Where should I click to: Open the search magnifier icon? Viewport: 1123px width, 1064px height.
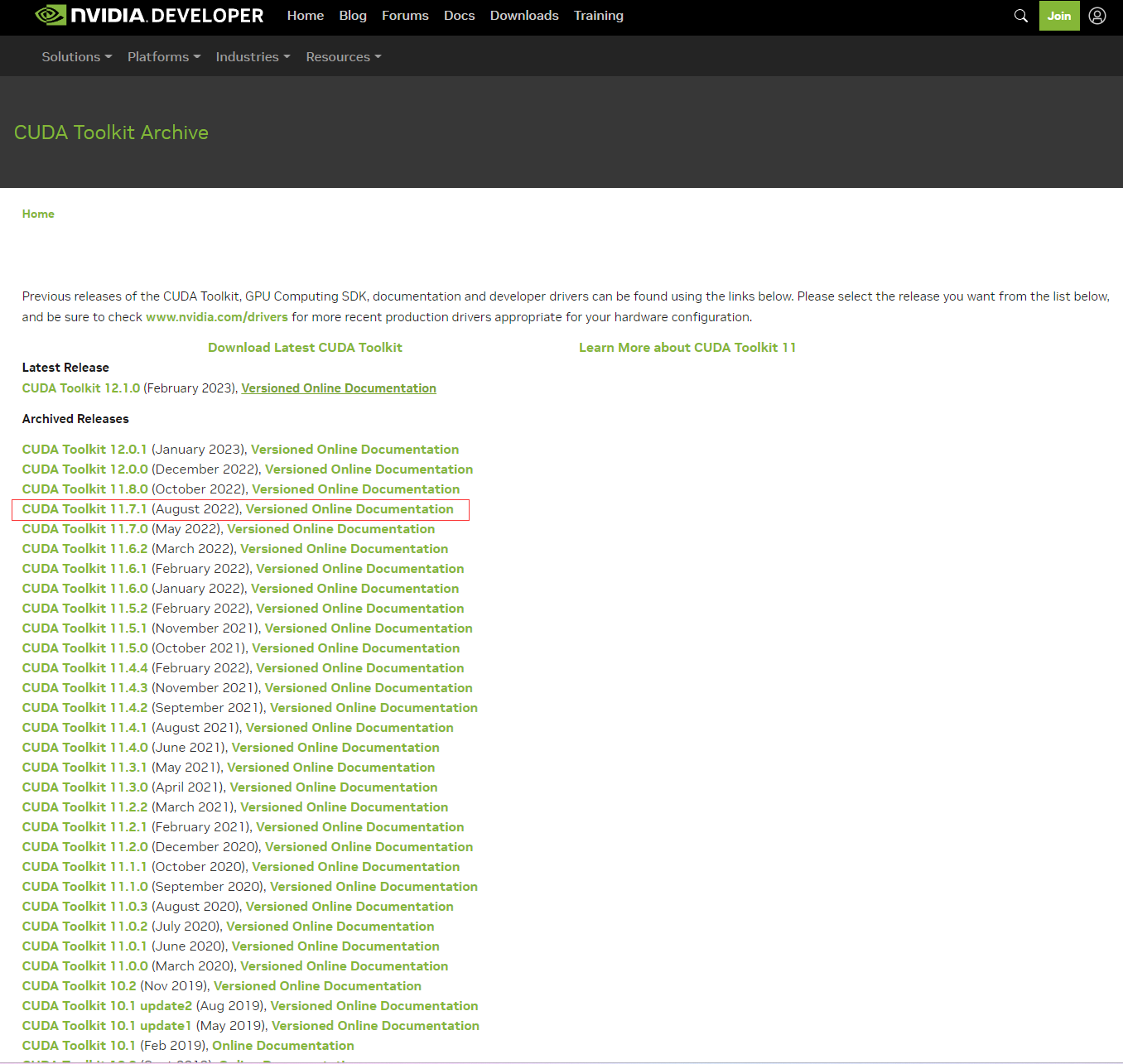(1020, 16)
